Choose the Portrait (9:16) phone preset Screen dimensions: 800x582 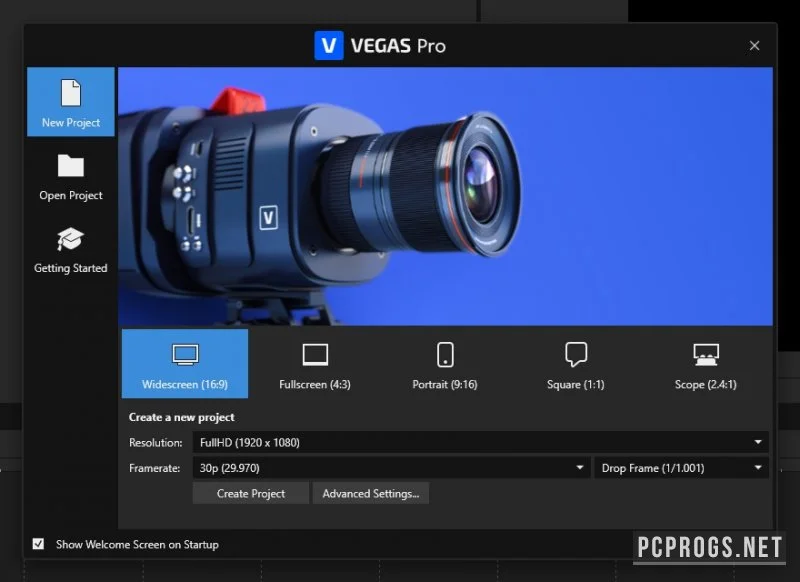coord(445,364)
